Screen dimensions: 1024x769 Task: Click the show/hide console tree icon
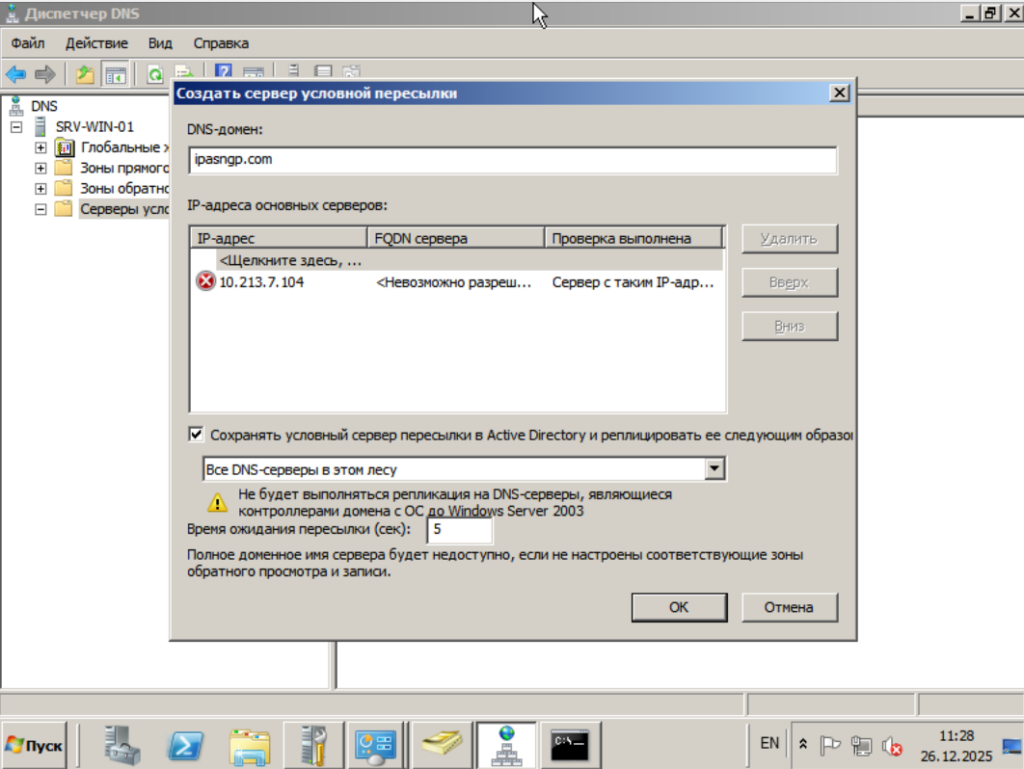(x=116, y=74)
